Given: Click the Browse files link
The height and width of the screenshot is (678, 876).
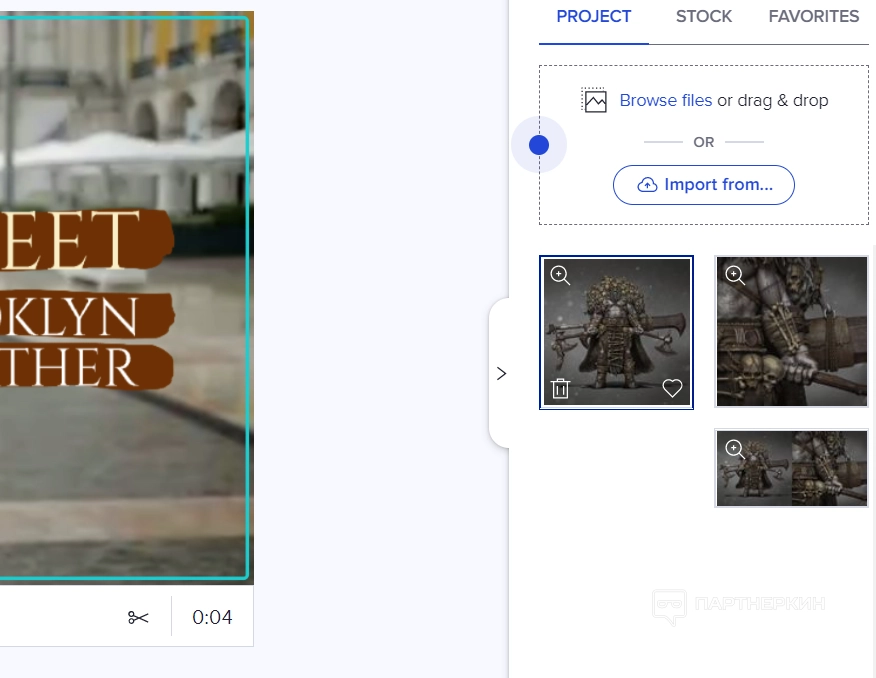Looking at the screenshot, I should [x=665, y=100].
